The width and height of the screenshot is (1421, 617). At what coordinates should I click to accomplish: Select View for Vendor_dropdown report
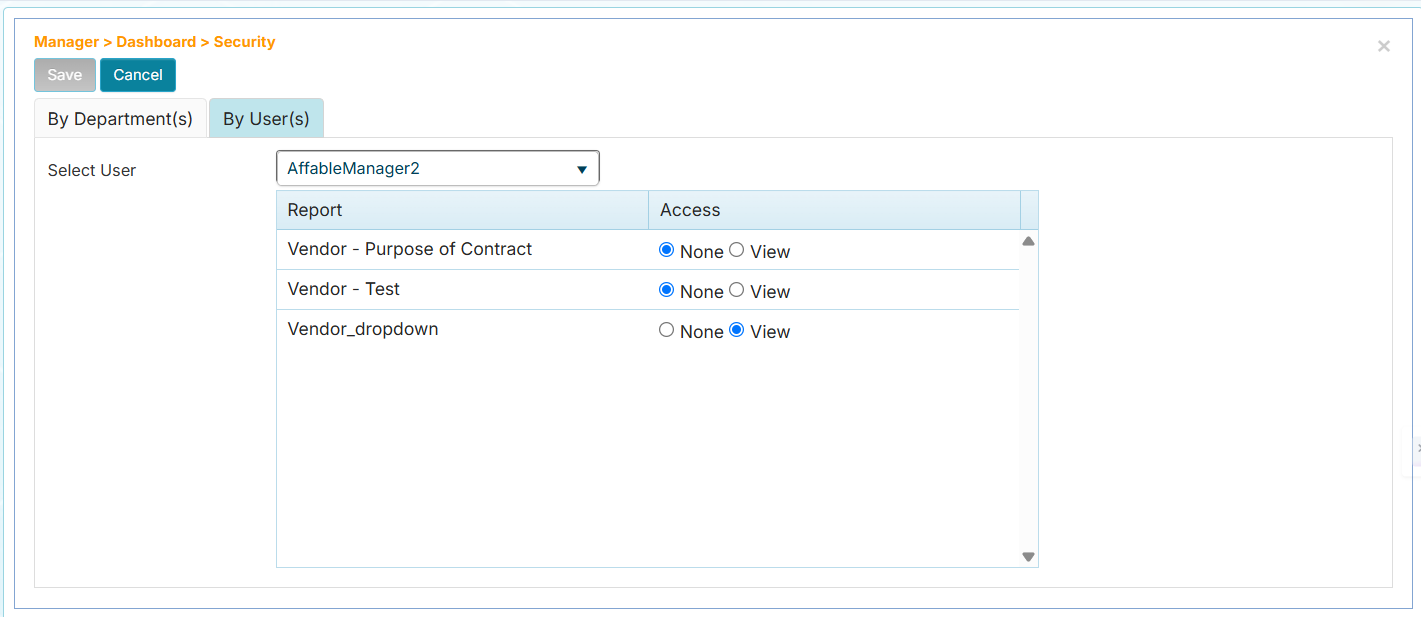click(736, 330)
